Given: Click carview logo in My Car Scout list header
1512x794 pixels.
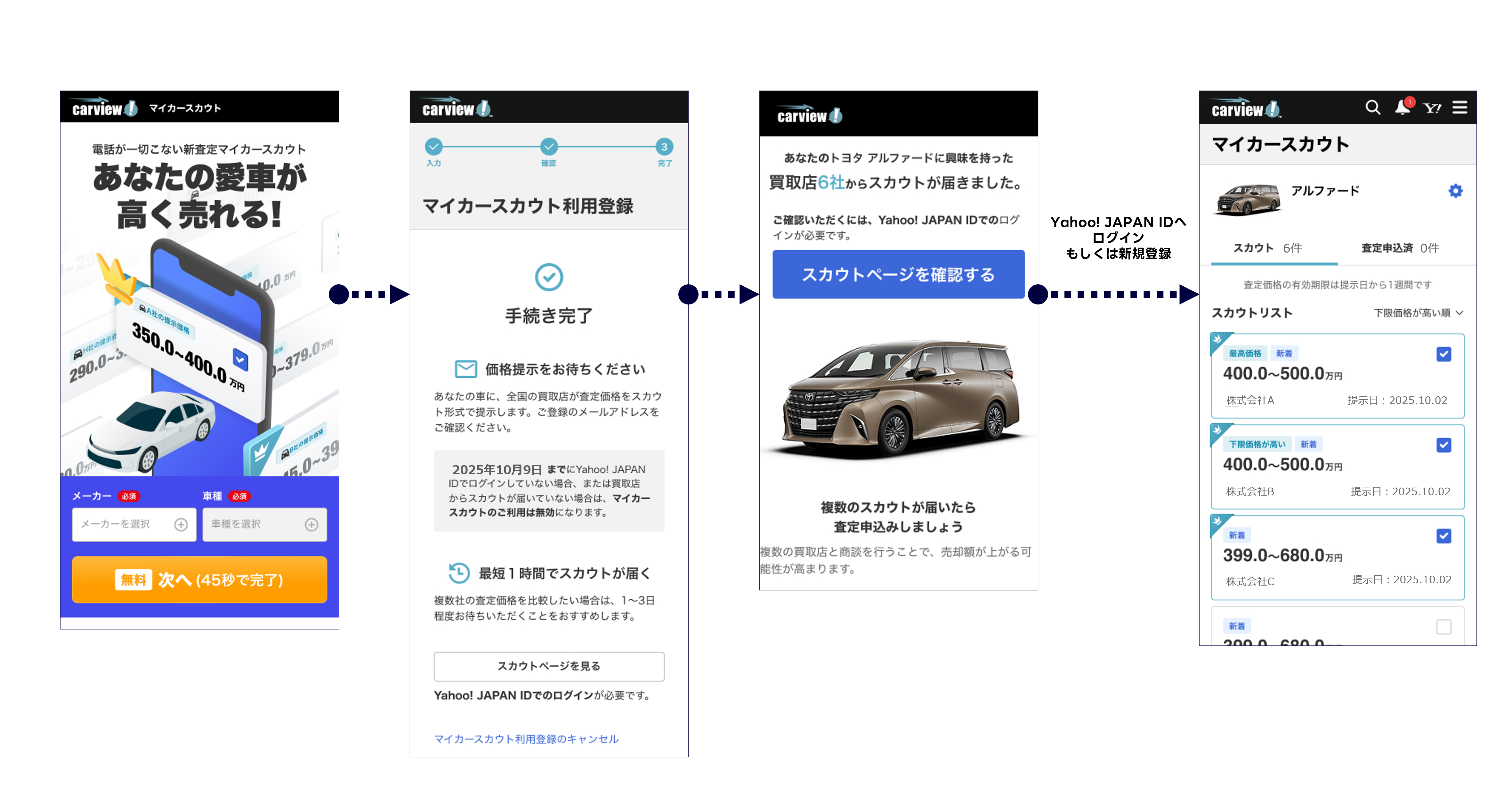Looking at the screenshot, I should point(1246,109).
